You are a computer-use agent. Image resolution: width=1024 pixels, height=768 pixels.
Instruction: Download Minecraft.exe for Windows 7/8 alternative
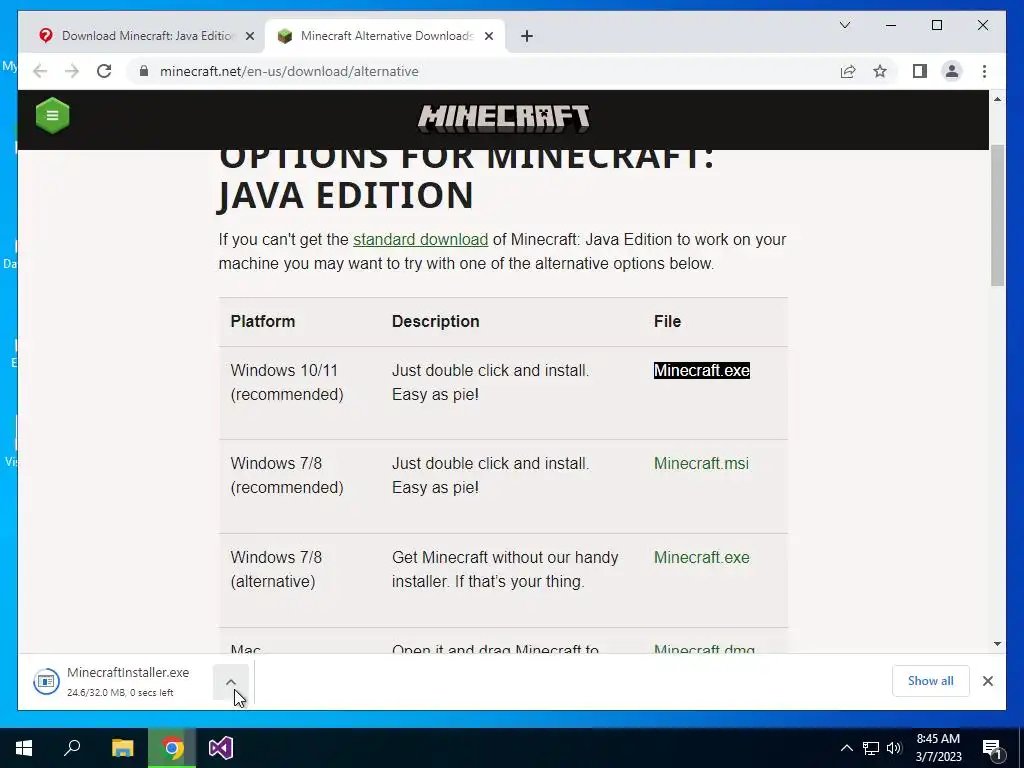click(x=701, y=558)
